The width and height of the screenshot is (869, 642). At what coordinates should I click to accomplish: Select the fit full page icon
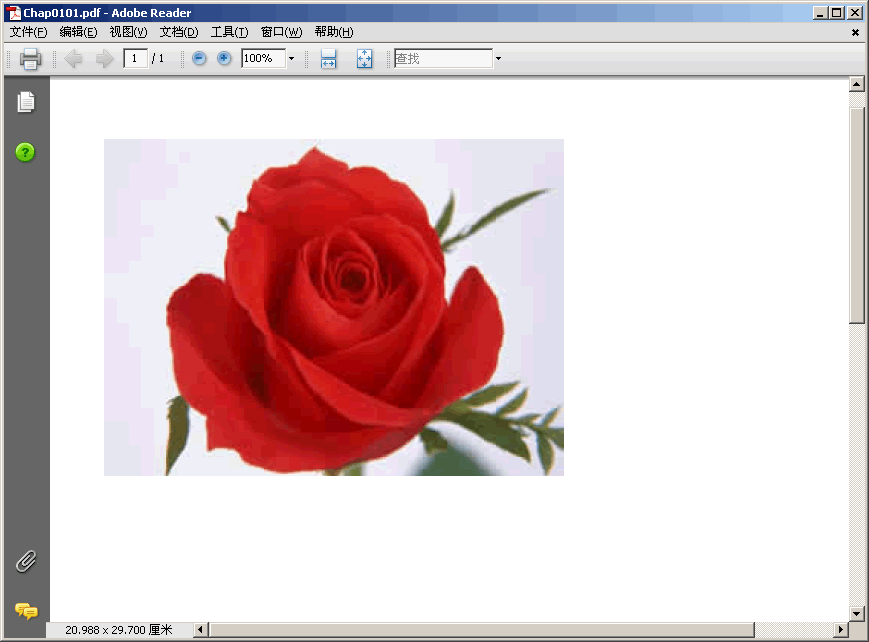click(x=364, y=59)
